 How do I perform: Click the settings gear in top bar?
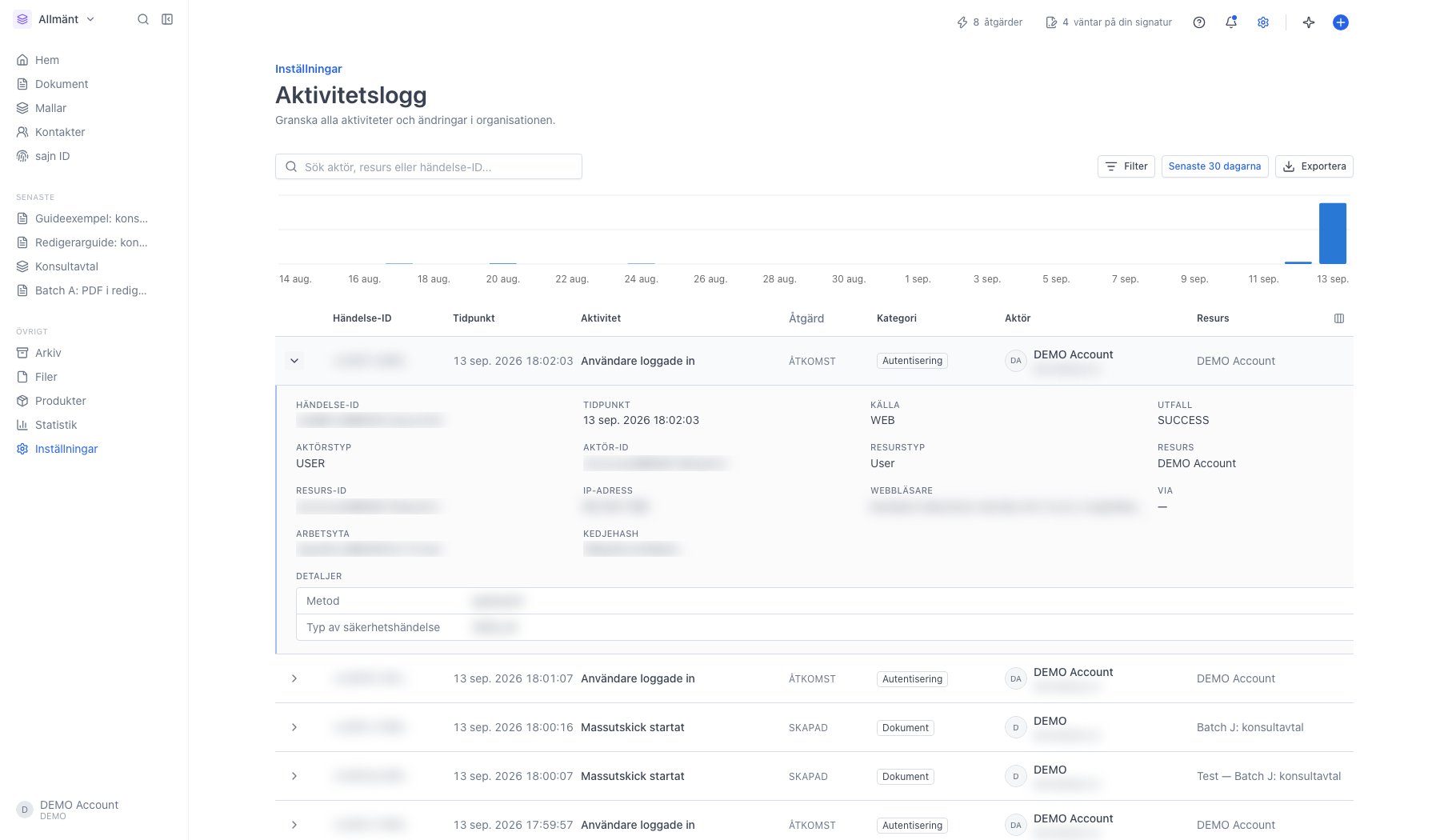(1263, 22)
